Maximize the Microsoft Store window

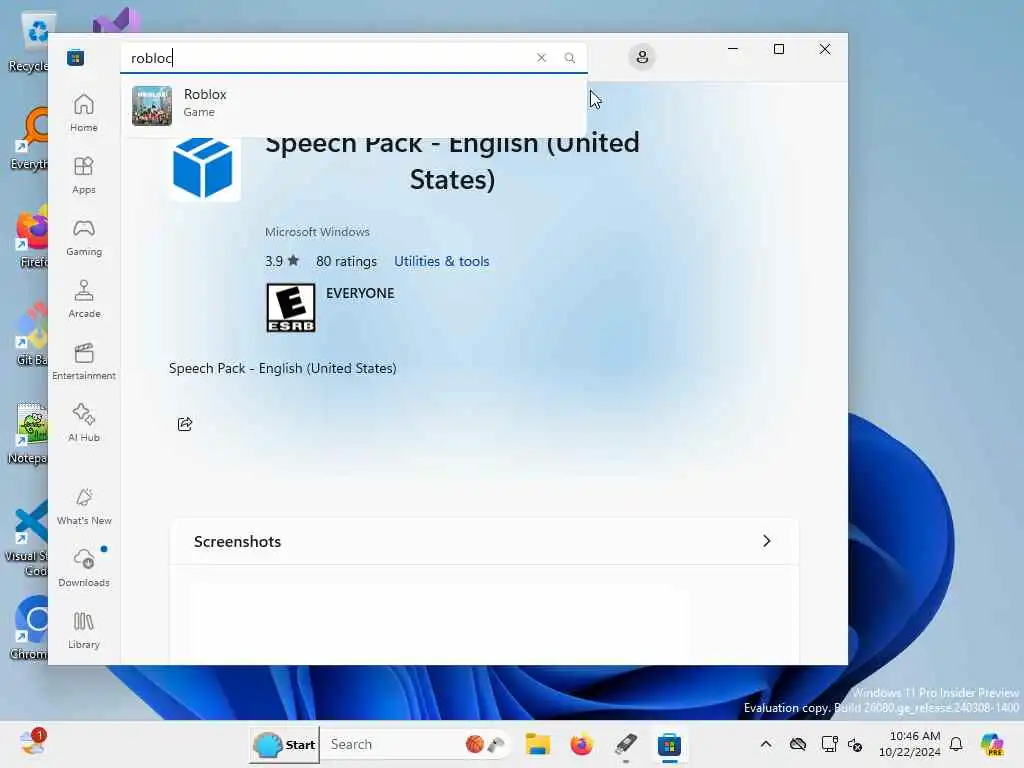[x=778, y=49]
